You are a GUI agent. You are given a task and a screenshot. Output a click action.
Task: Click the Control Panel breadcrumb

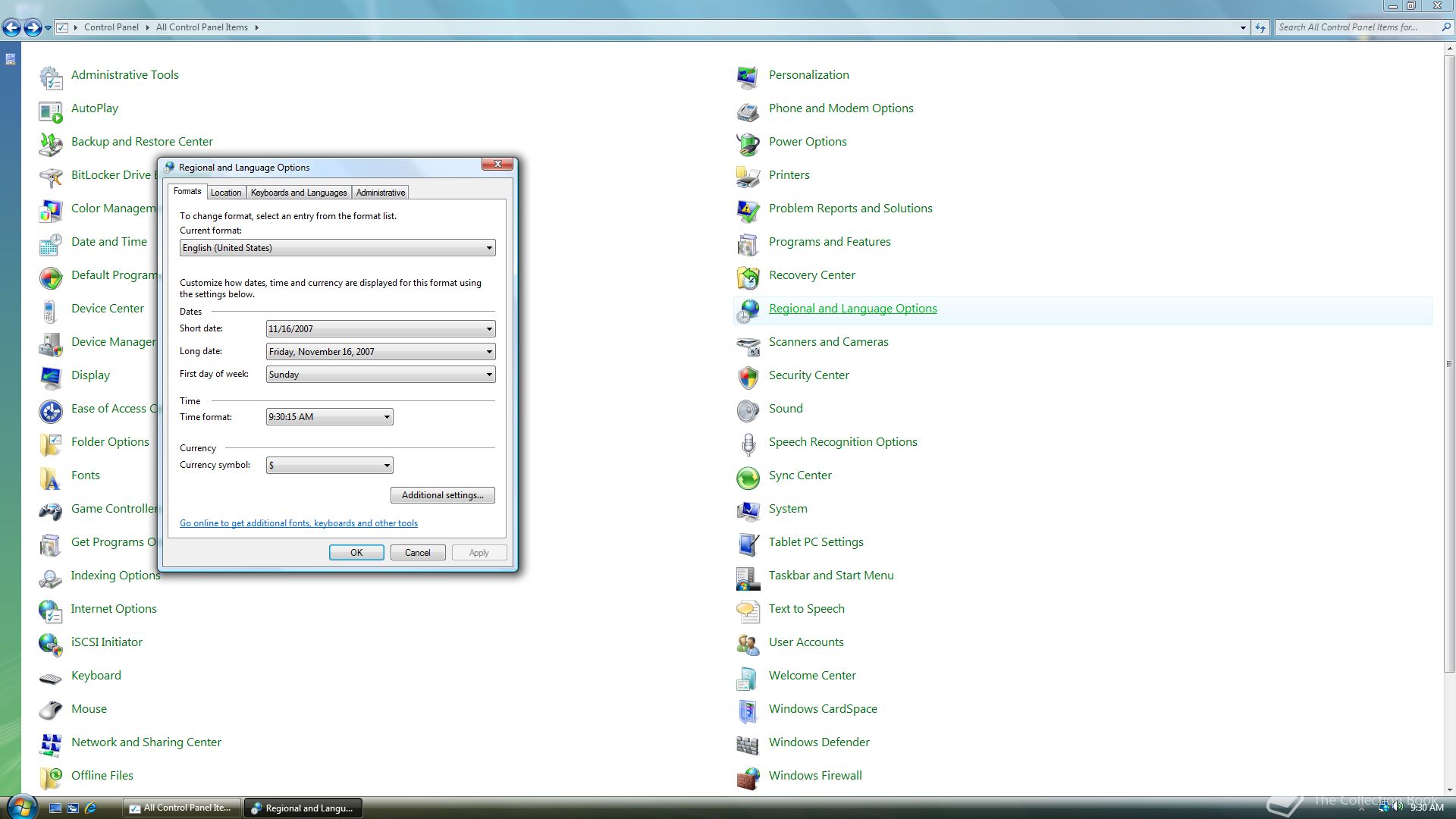[111, 27]
